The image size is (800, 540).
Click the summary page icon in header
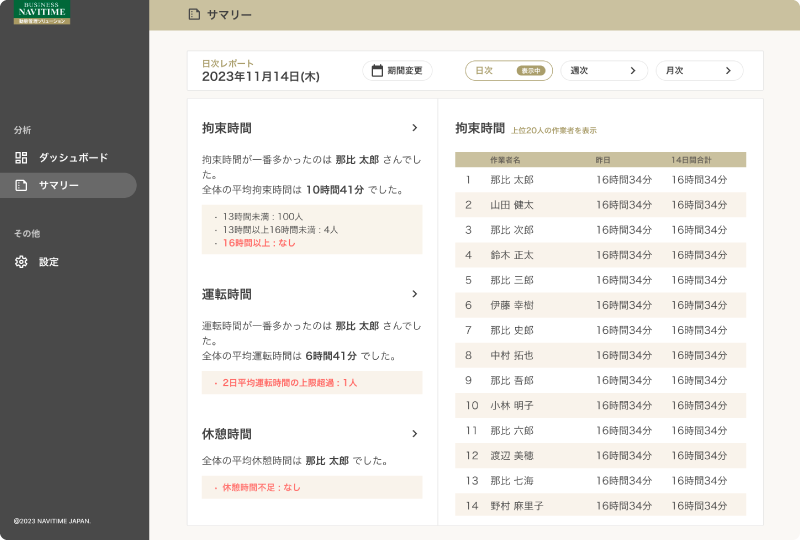pyautogui.click(x=194, y=14)
